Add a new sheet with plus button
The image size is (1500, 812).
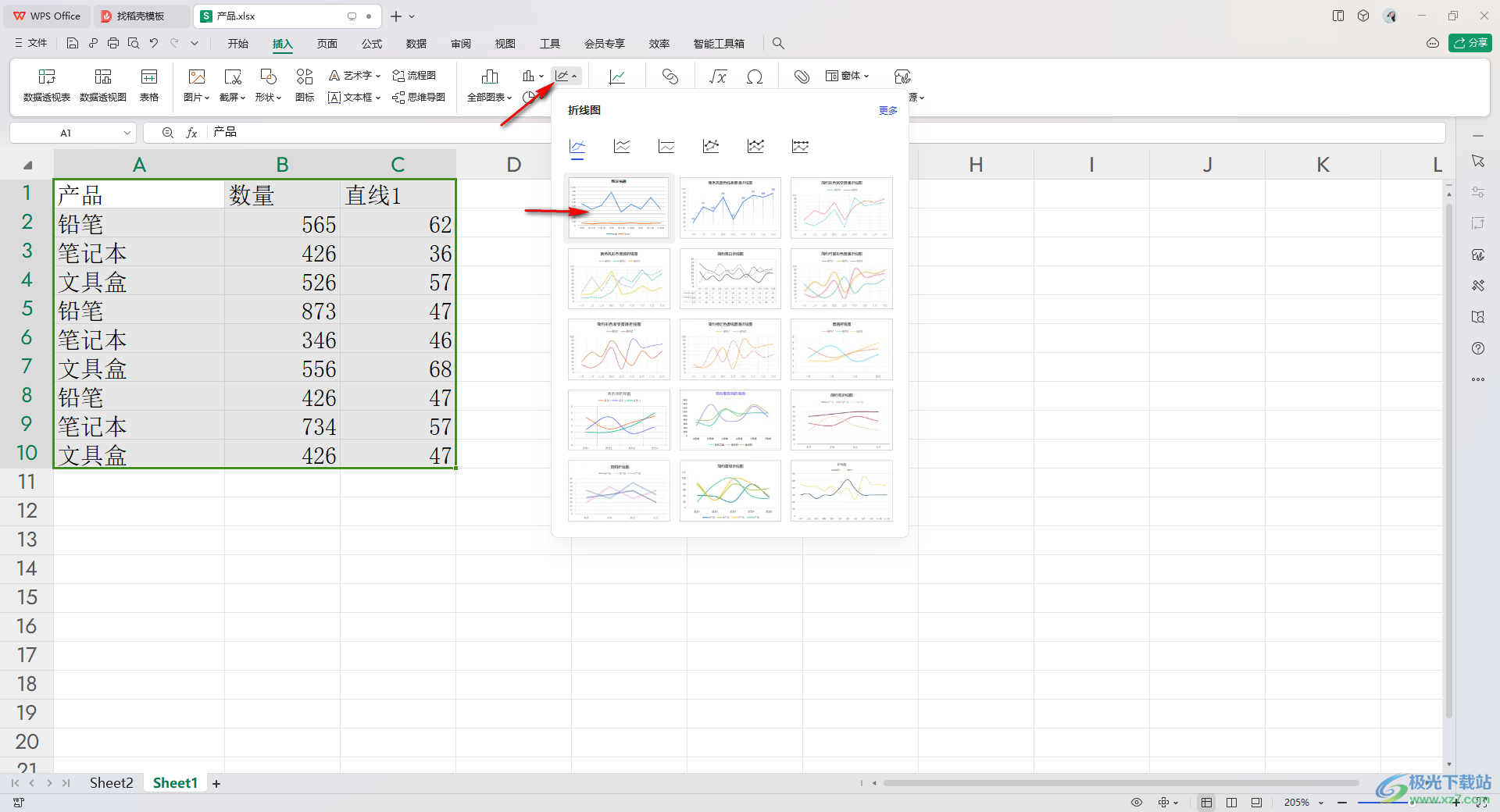(216, 784)
